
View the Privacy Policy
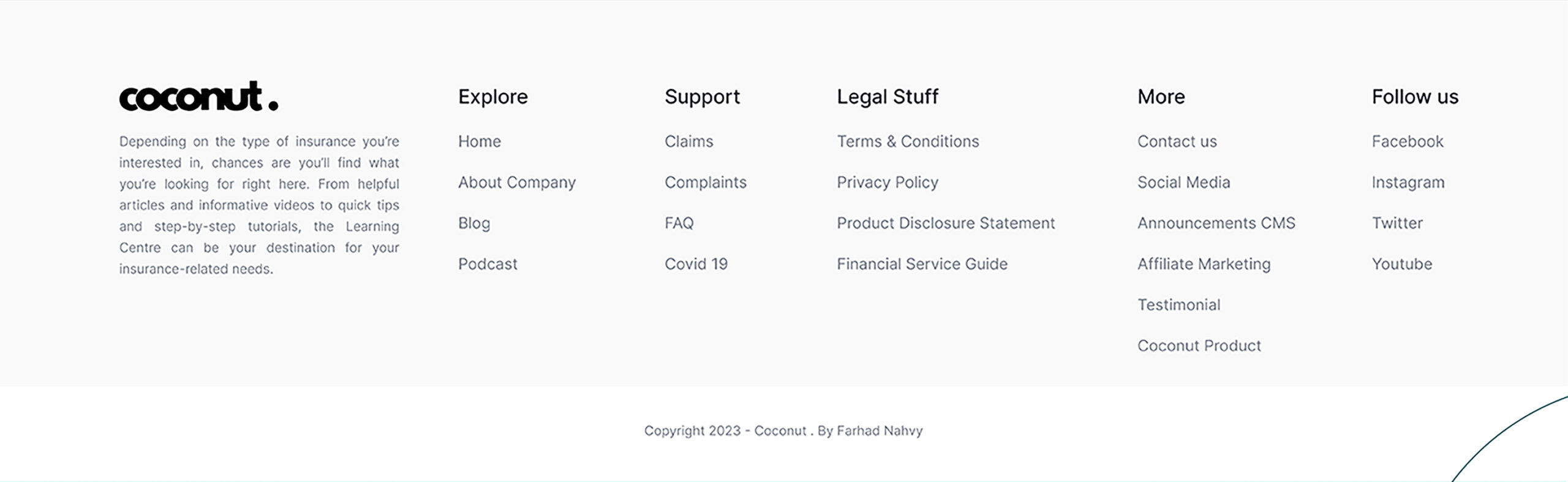point(888,183)
